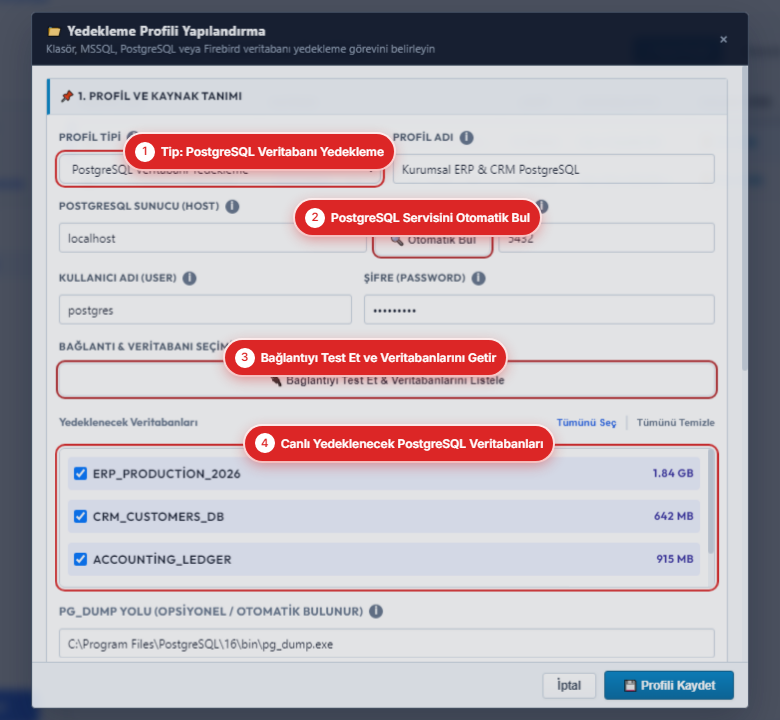Click Bağlantıyı Test Et & Veritabanlarını Listele button
The image size is (780, 720).
(387, 380)
